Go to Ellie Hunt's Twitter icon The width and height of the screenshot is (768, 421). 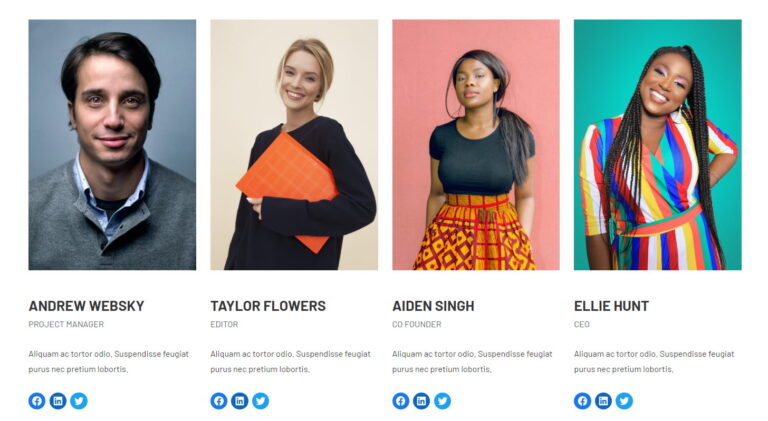[624, 401]
